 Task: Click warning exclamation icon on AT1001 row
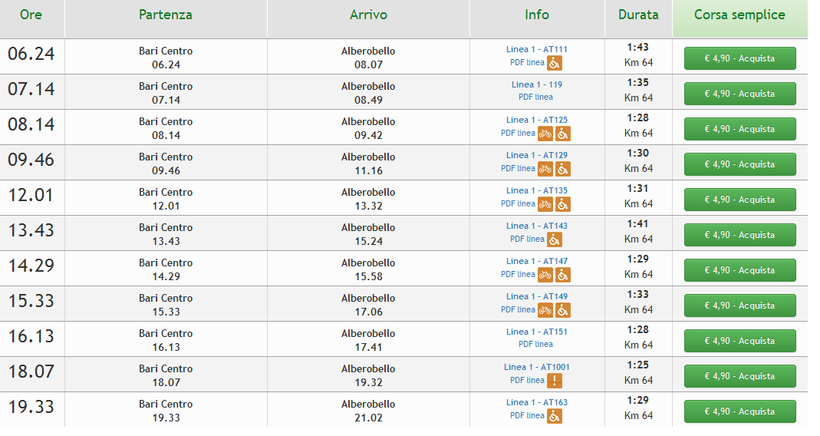[x=554, y=380]
